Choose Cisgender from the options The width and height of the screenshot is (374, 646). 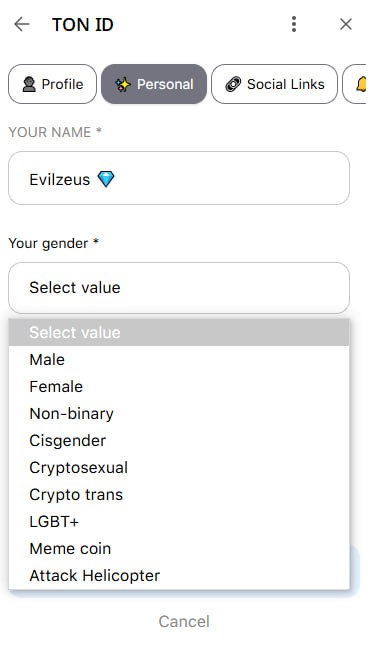pyautogui.click(x=179, y=440)
